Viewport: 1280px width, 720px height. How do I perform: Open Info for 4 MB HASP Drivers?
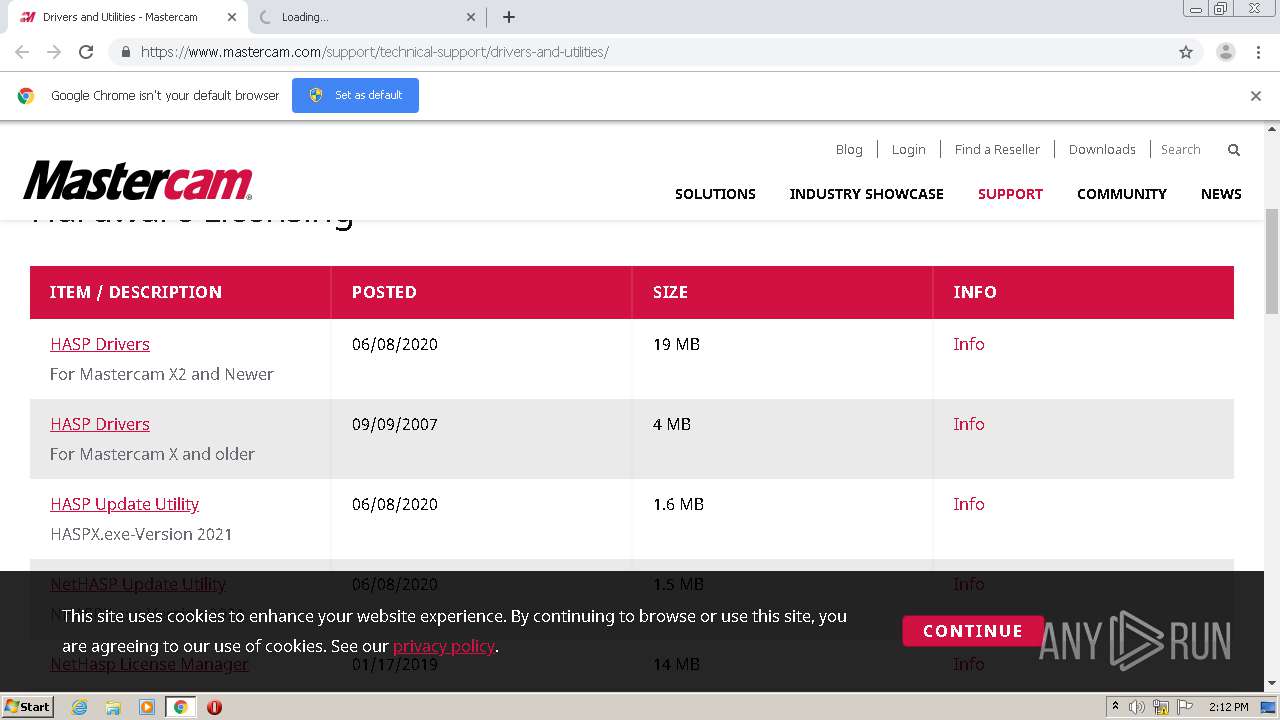coord(969,424)
